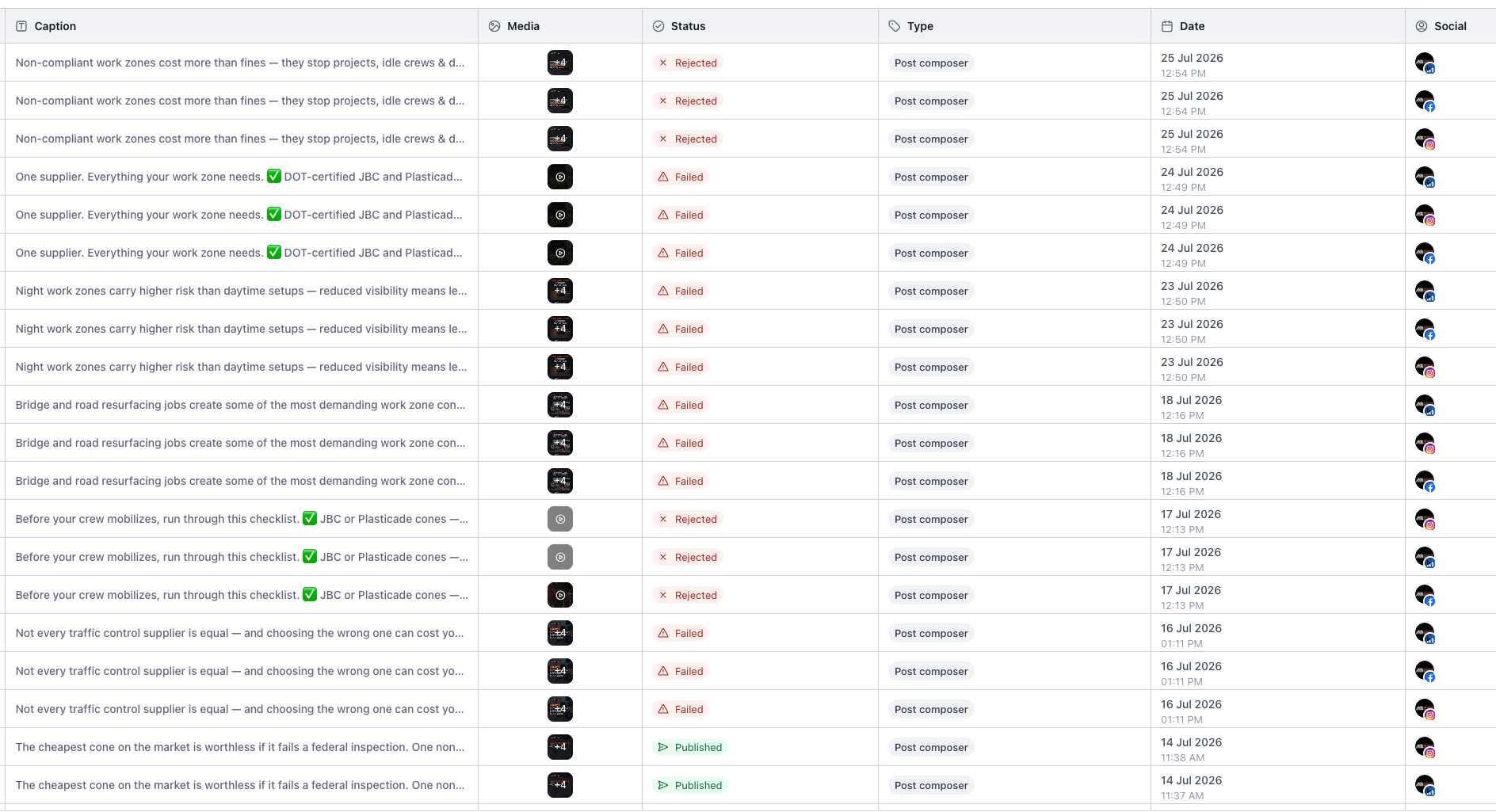1496x812 pixels.
Task: Open media thumbnail of 25 Jul Facebook post
Action: coord(560,101)
